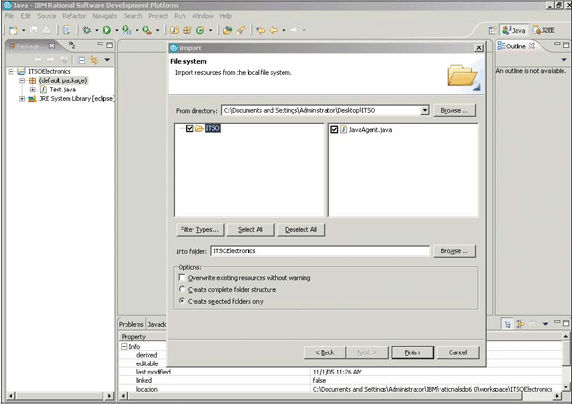Viewport: 572px width, 404px height.
Task: Open the Navigate menu
Action: [104, 16]
